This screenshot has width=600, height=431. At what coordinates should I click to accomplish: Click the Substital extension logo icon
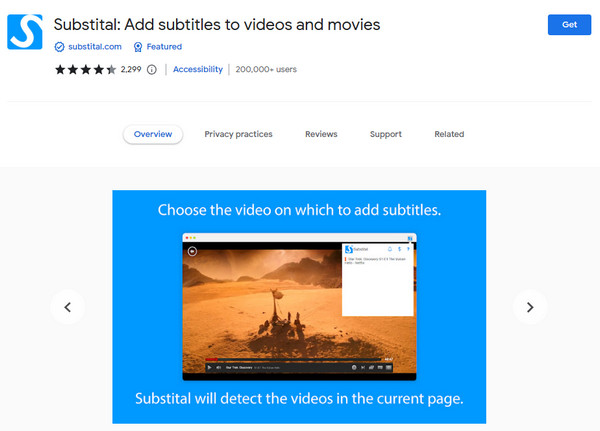point(25,32)
